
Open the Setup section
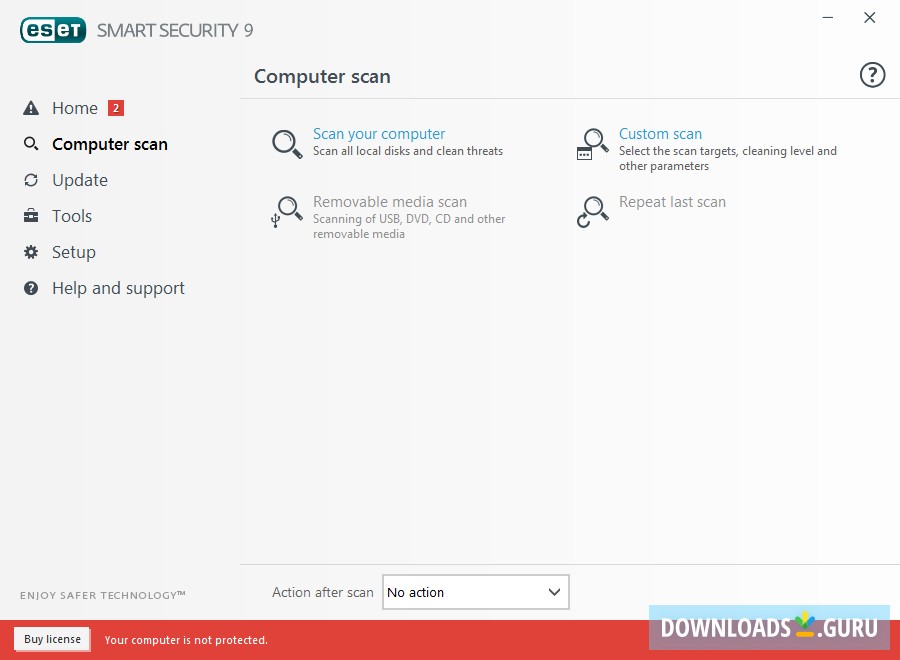[73, 252]
